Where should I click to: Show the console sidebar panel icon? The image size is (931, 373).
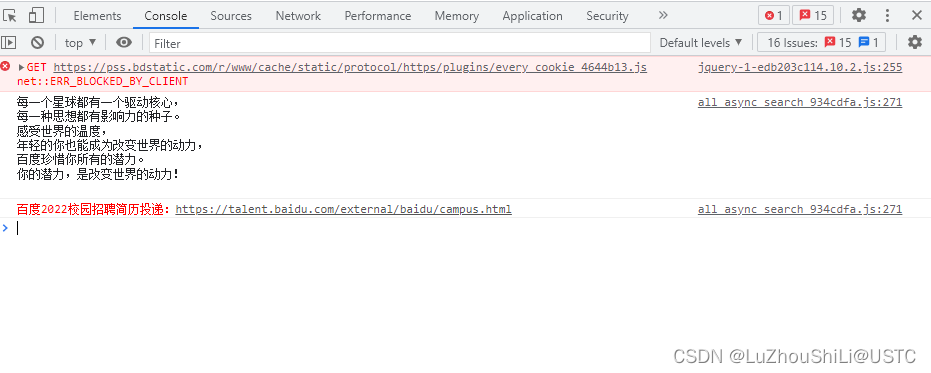pyautogui.click(x=8, y=43)
